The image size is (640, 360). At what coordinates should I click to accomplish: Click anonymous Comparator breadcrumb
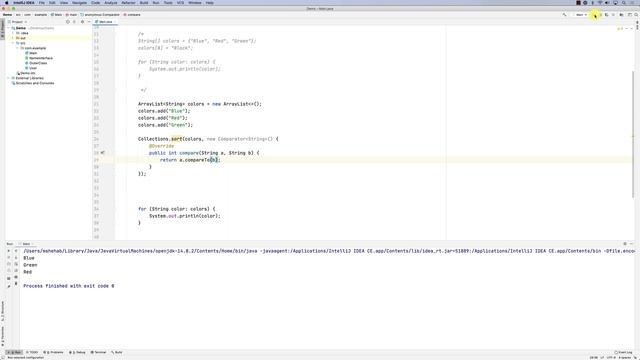pyautogui.click(x=100, y=15)
